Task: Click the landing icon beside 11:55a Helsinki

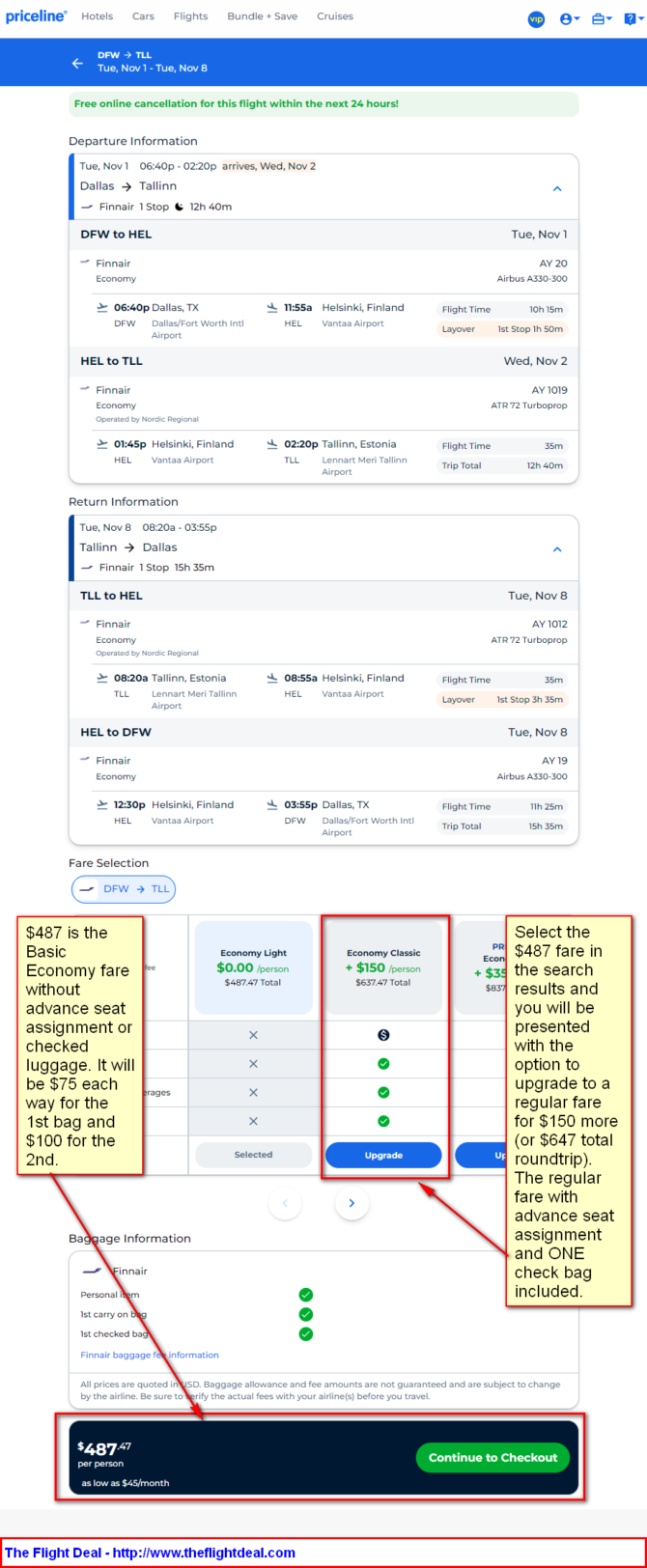Action: (272, 307)
